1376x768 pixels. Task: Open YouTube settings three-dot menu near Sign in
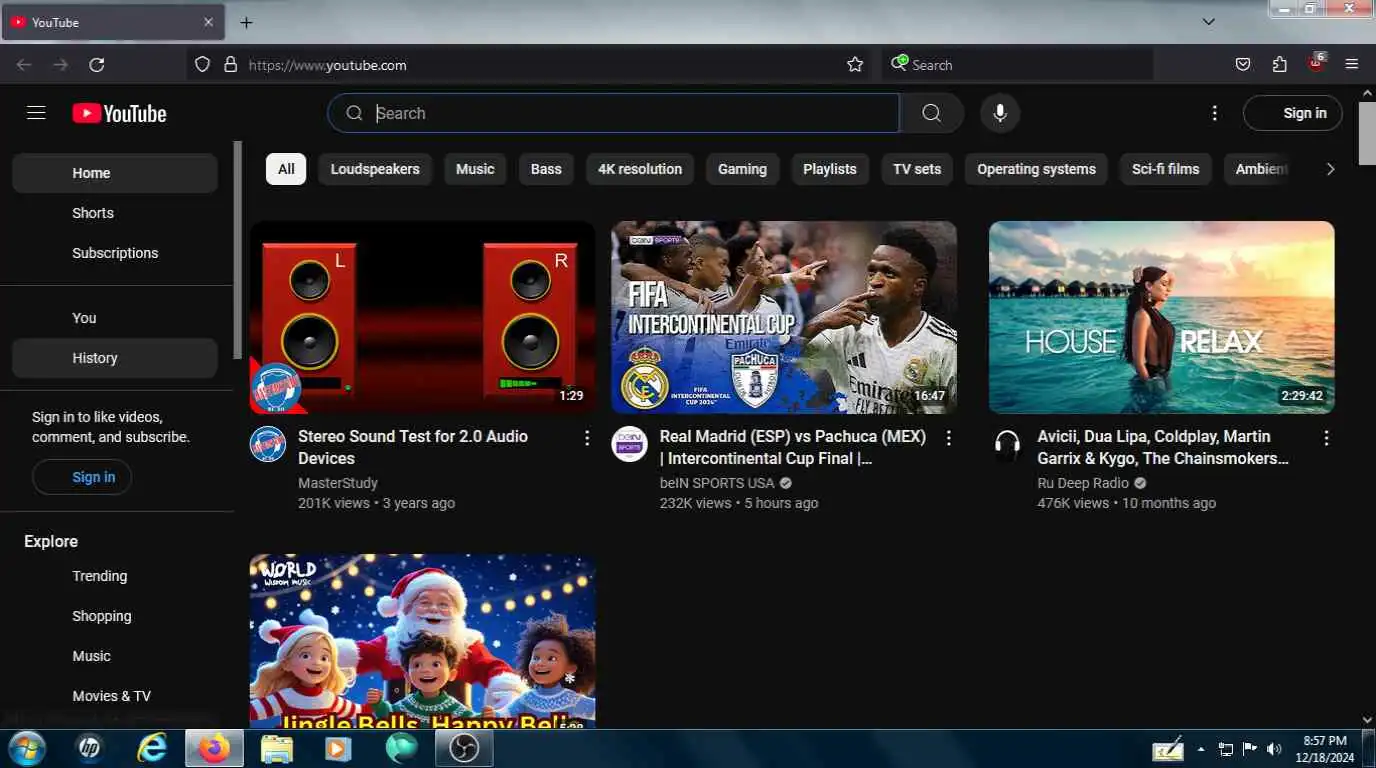point(1214,113)
